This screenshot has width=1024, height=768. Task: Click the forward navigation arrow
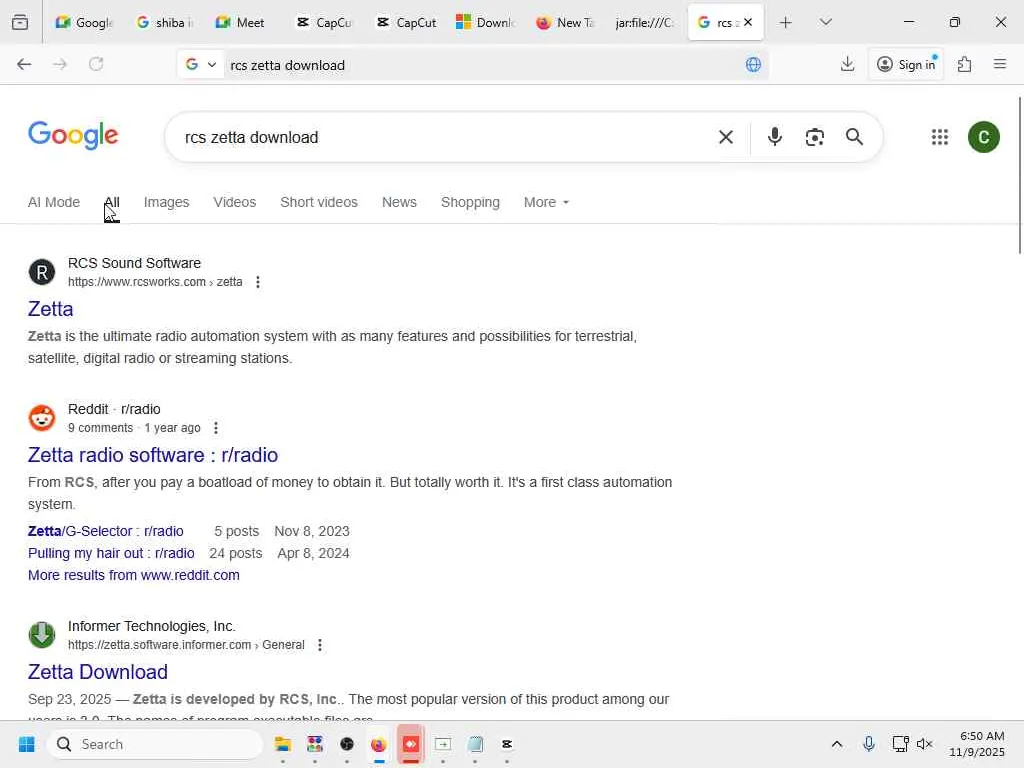(x=60, y=64)
